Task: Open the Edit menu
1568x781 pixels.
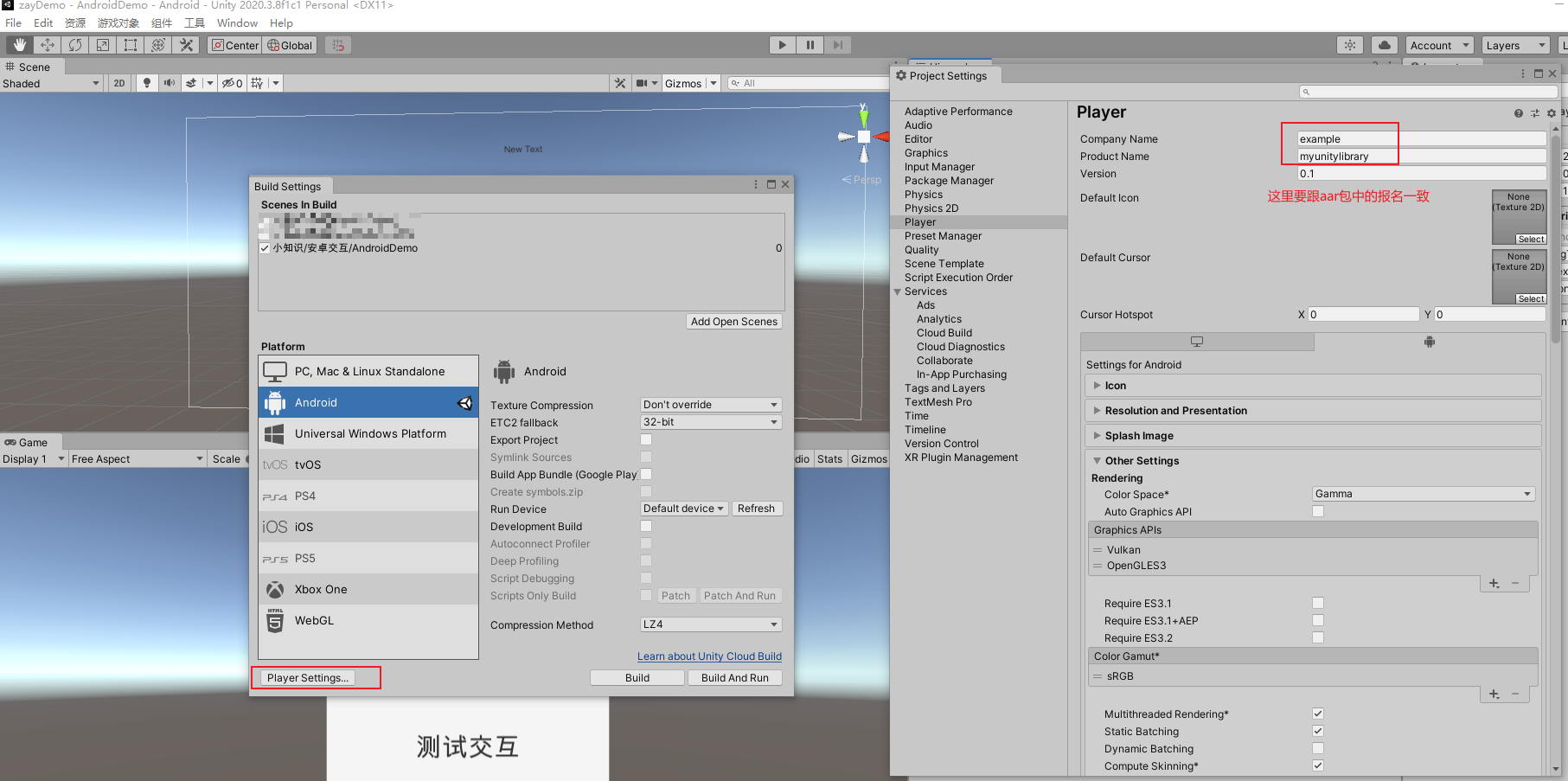Action: [43, 22]
